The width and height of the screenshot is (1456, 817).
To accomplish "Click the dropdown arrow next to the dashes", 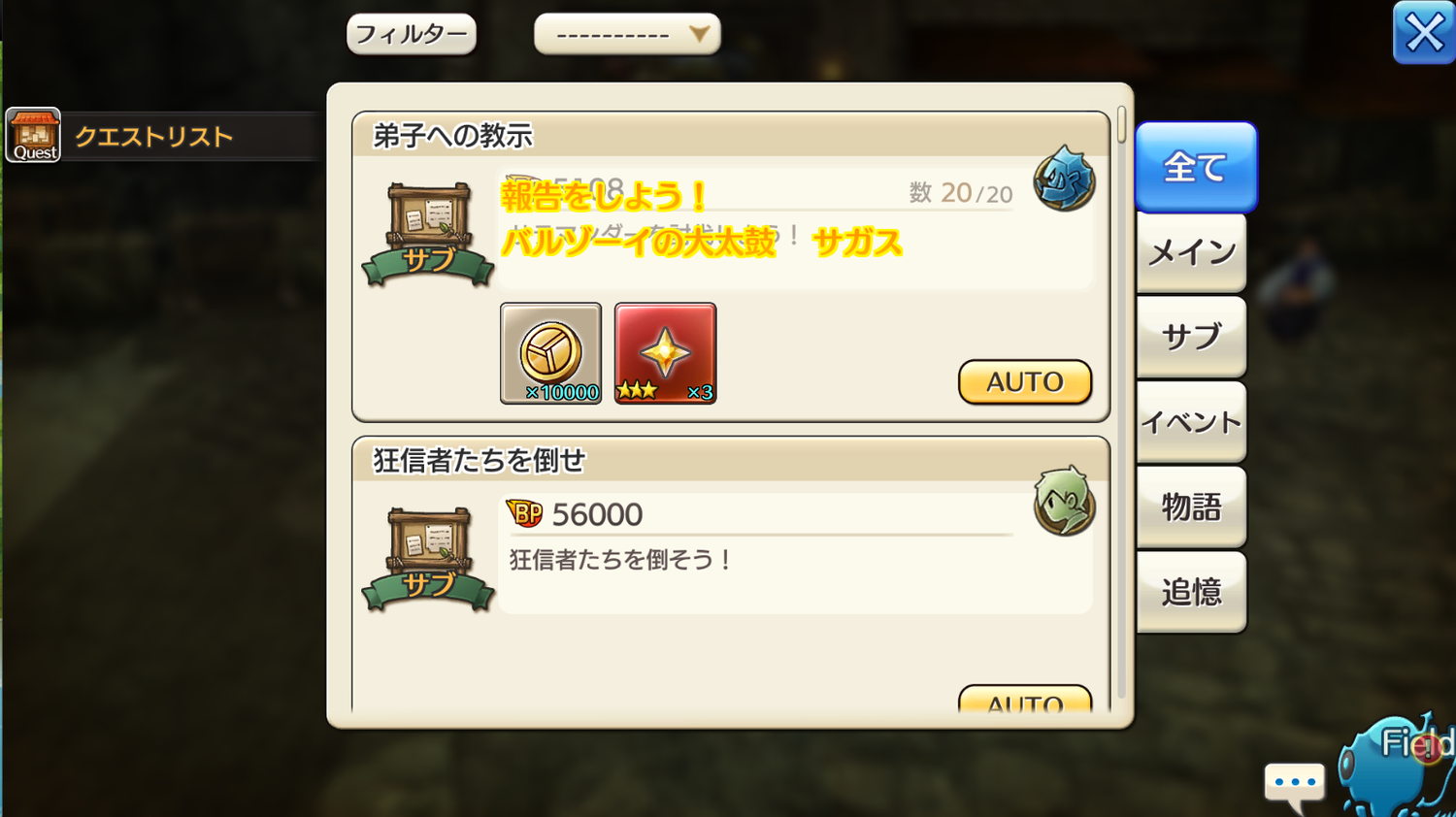I will tap(699, 34).
